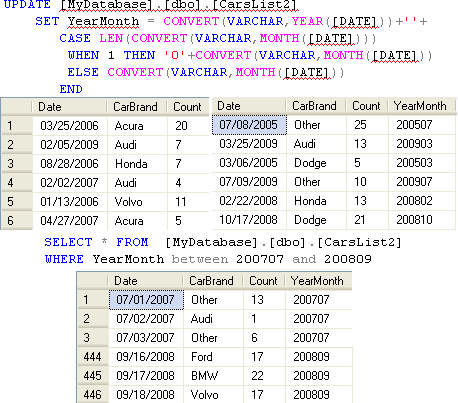The image size is (458, 403).
Task: Select the 07/01/2007 highlighted date cell
Action: click(x=146, y=300)
